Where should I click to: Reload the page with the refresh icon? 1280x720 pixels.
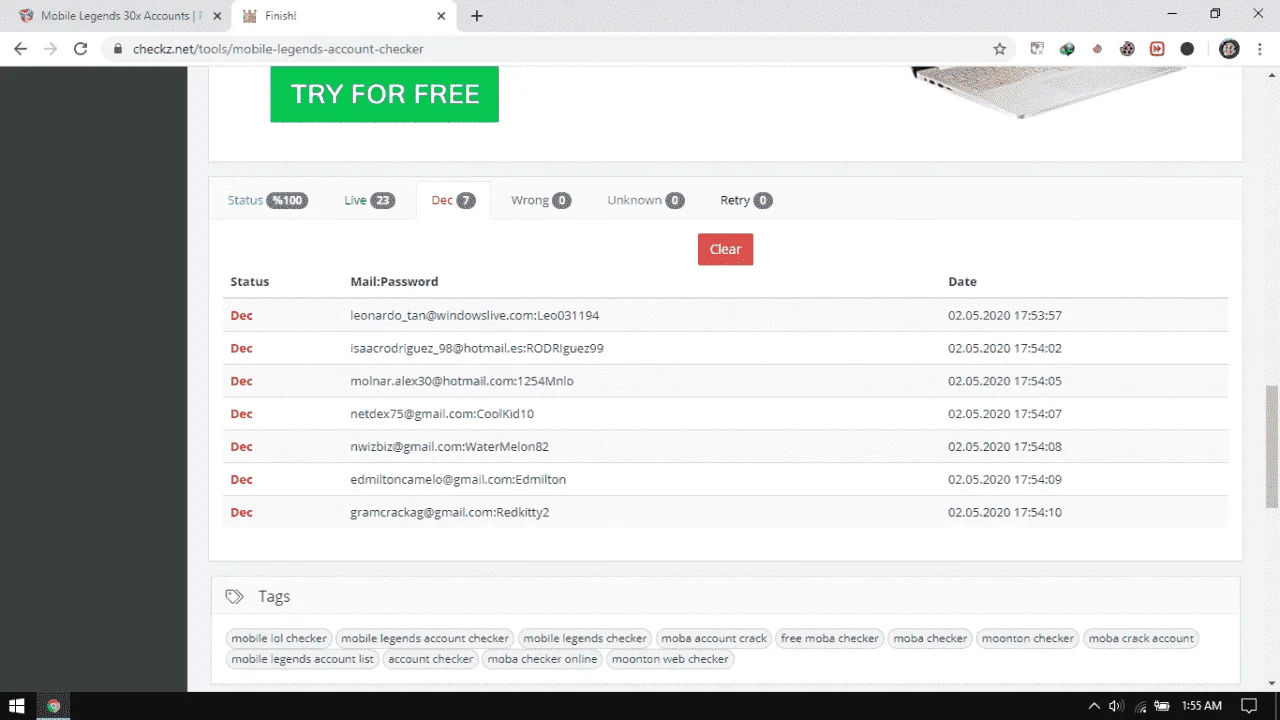point(81,49)
